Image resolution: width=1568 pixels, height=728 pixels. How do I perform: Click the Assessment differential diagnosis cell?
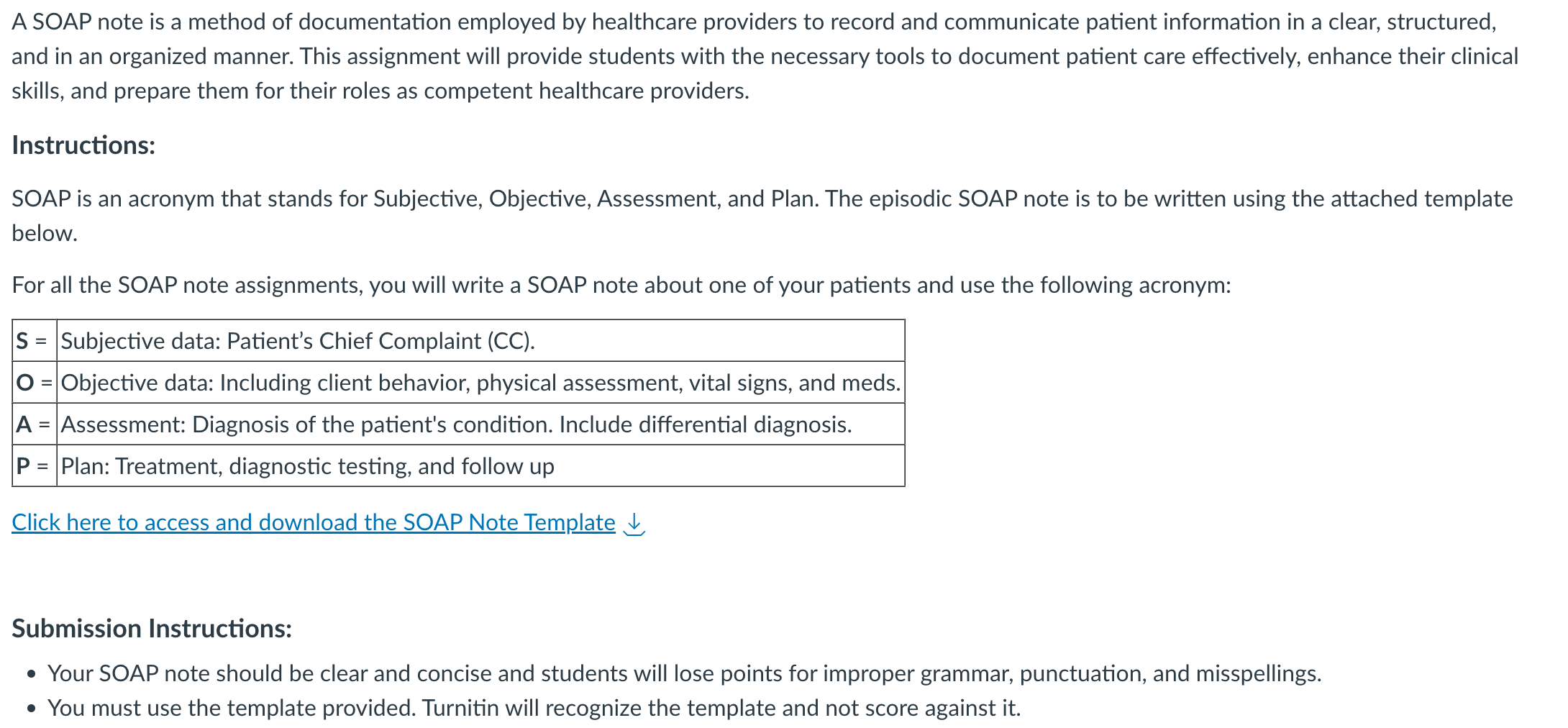click(x=480, y=424)
